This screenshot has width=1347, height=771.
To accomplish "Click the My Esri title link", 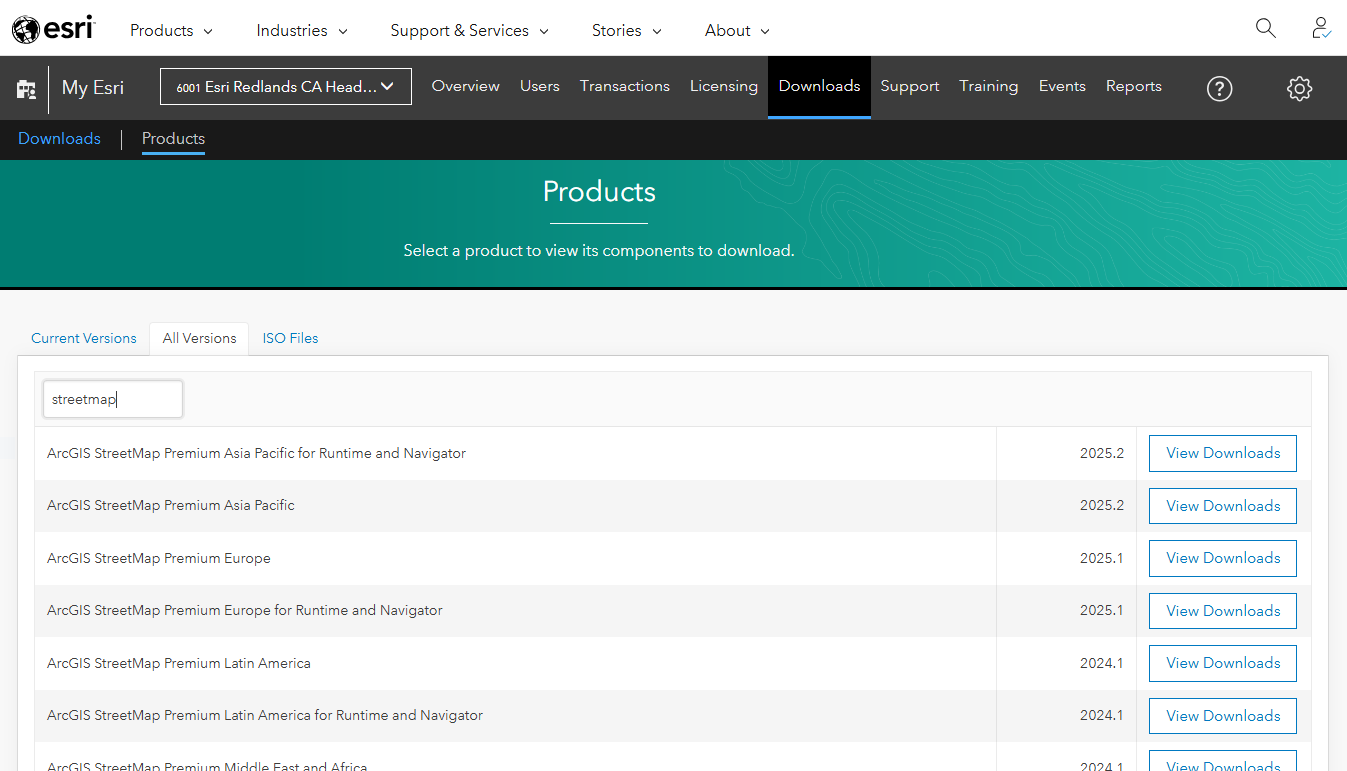I will coord(93,88).
